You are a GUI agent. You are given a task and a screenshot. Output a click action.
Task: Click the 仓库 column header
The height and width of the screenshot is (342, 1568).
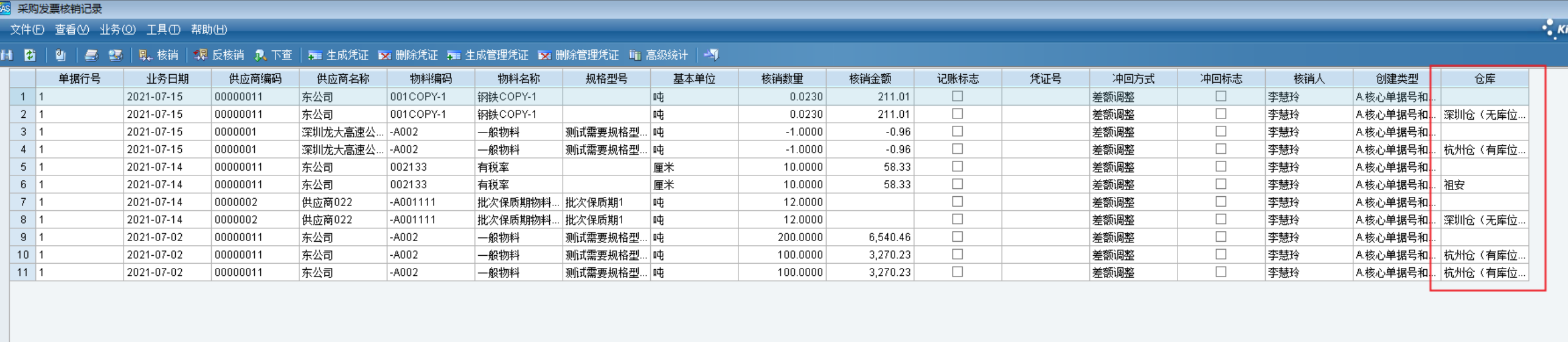point(1485,78)
